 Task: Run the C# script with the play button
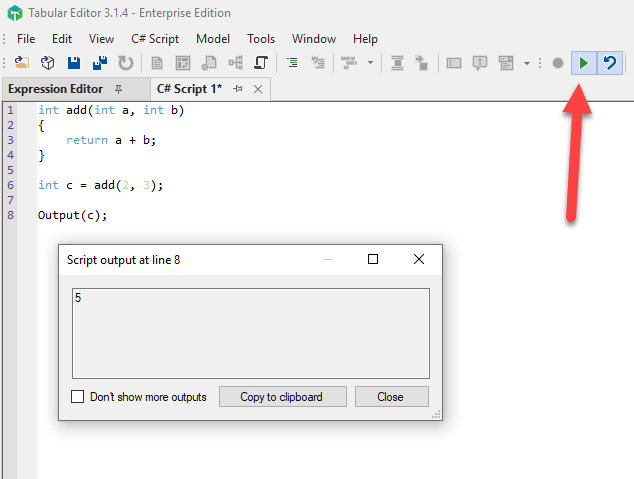point(582,63)
